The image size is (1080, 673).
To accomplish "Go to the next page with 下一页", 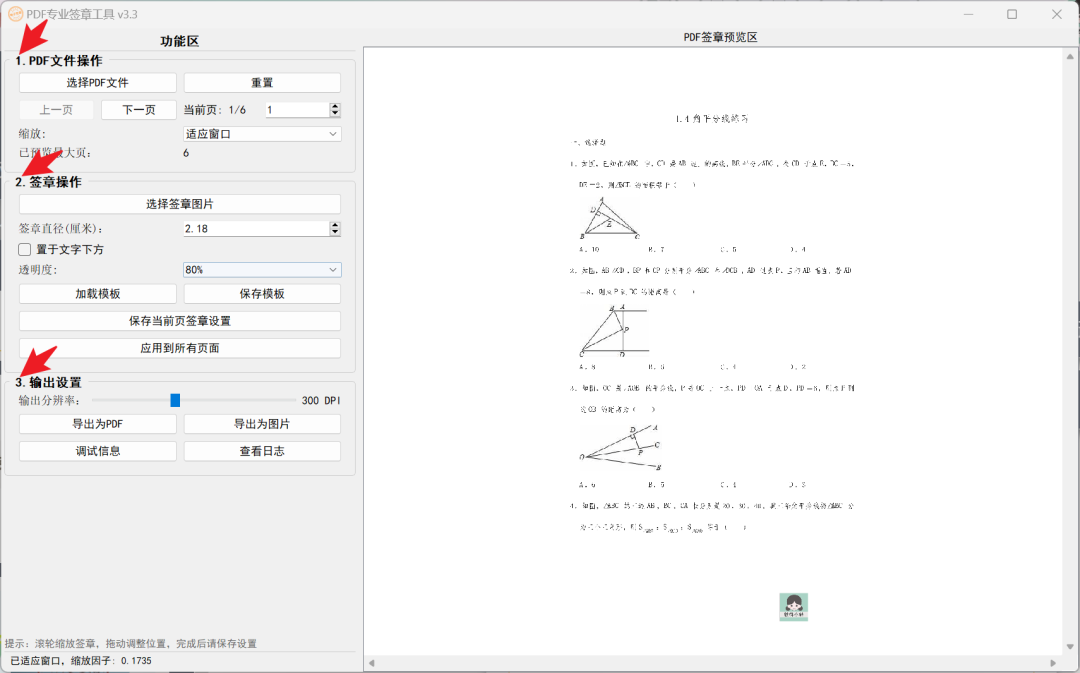I will (x=139, y=109).
